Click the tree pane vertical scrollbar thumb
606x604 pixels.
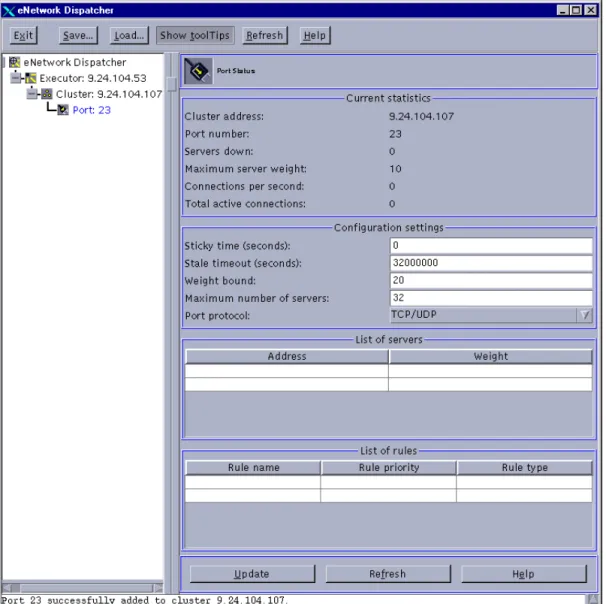172,83
